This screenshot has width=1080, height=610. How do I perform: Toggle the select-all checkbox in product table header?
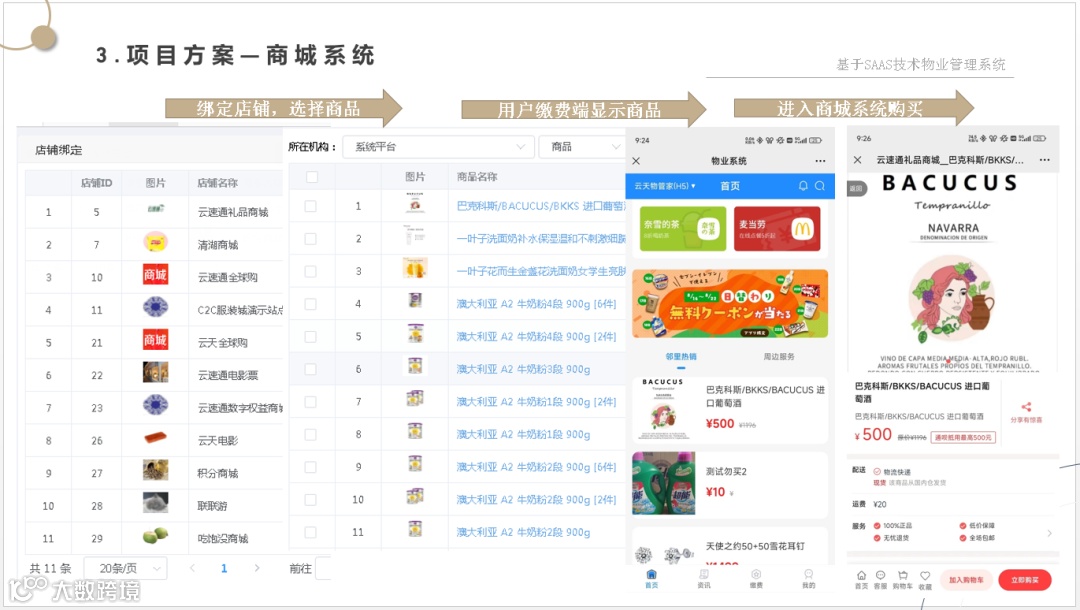coord(312,177)
